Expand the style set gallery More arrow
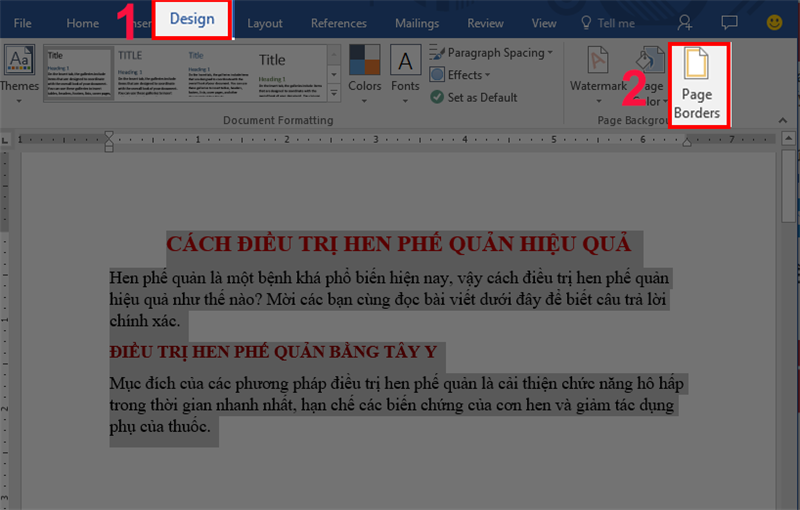This screenshot has height=510, width=800. point(334,93)
